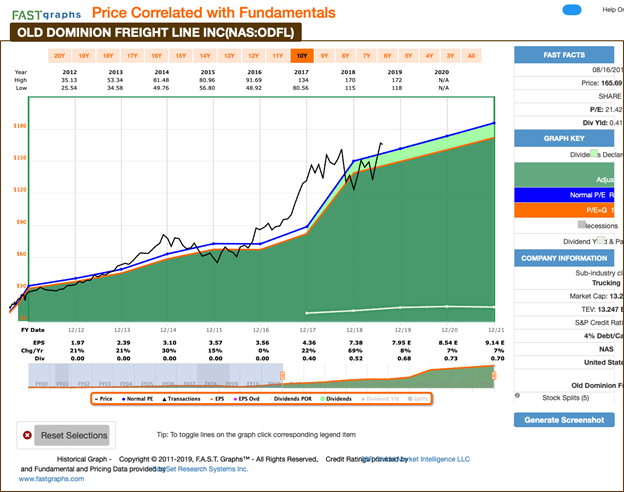Toggle Dividends area in legend
Image resolution: width=624 pixels, height=492 pixels.
pyautogui.click(x=336, y=398)
